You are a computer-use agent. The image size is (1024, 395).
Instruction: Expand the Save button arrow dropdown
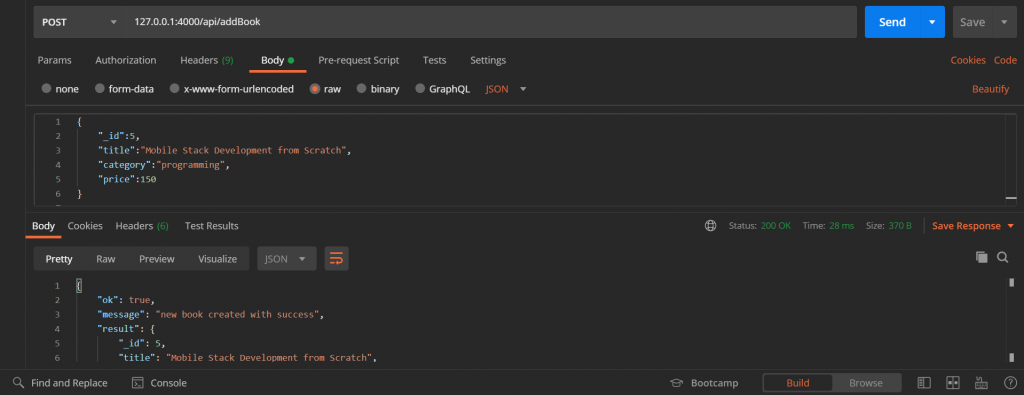point(1004,22)
